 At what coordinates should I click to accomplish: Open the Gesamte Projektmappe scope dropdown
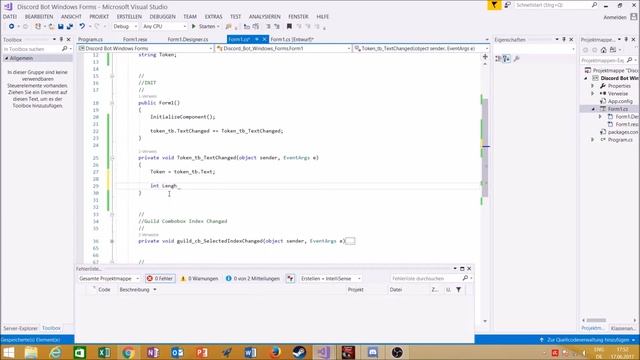(109, 278)
